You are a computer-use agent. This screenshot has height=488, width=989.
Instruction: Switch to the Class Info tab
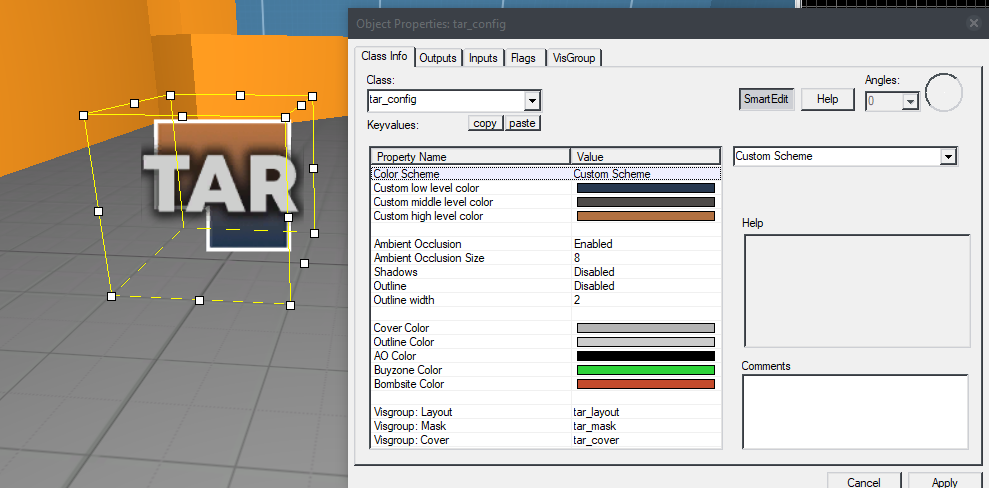pos(384,56)
